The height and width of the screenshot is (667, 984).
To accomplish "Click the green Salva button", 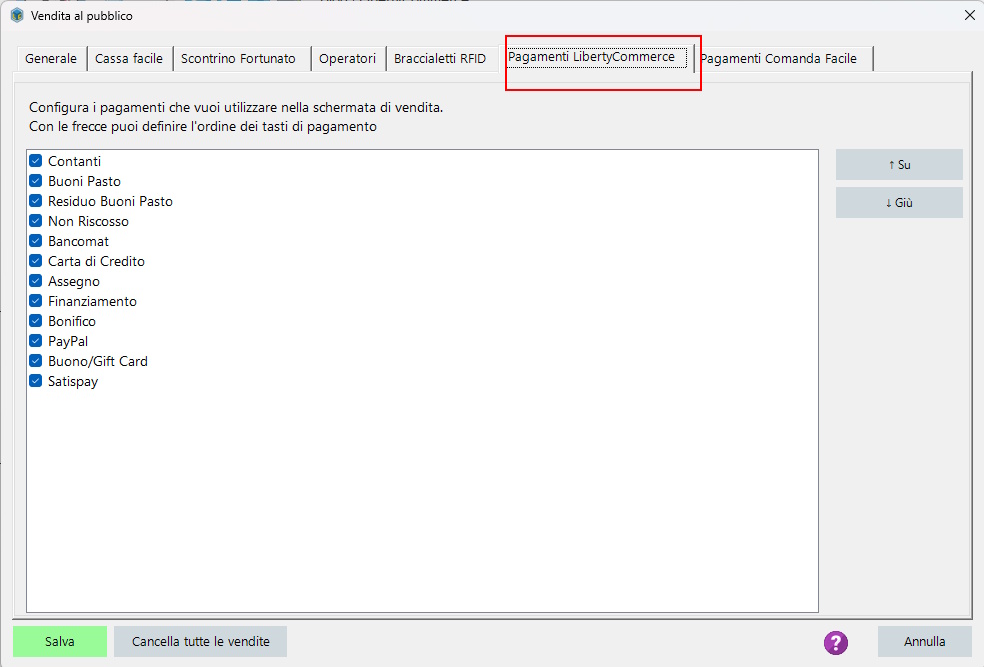I will coord(60,641).
